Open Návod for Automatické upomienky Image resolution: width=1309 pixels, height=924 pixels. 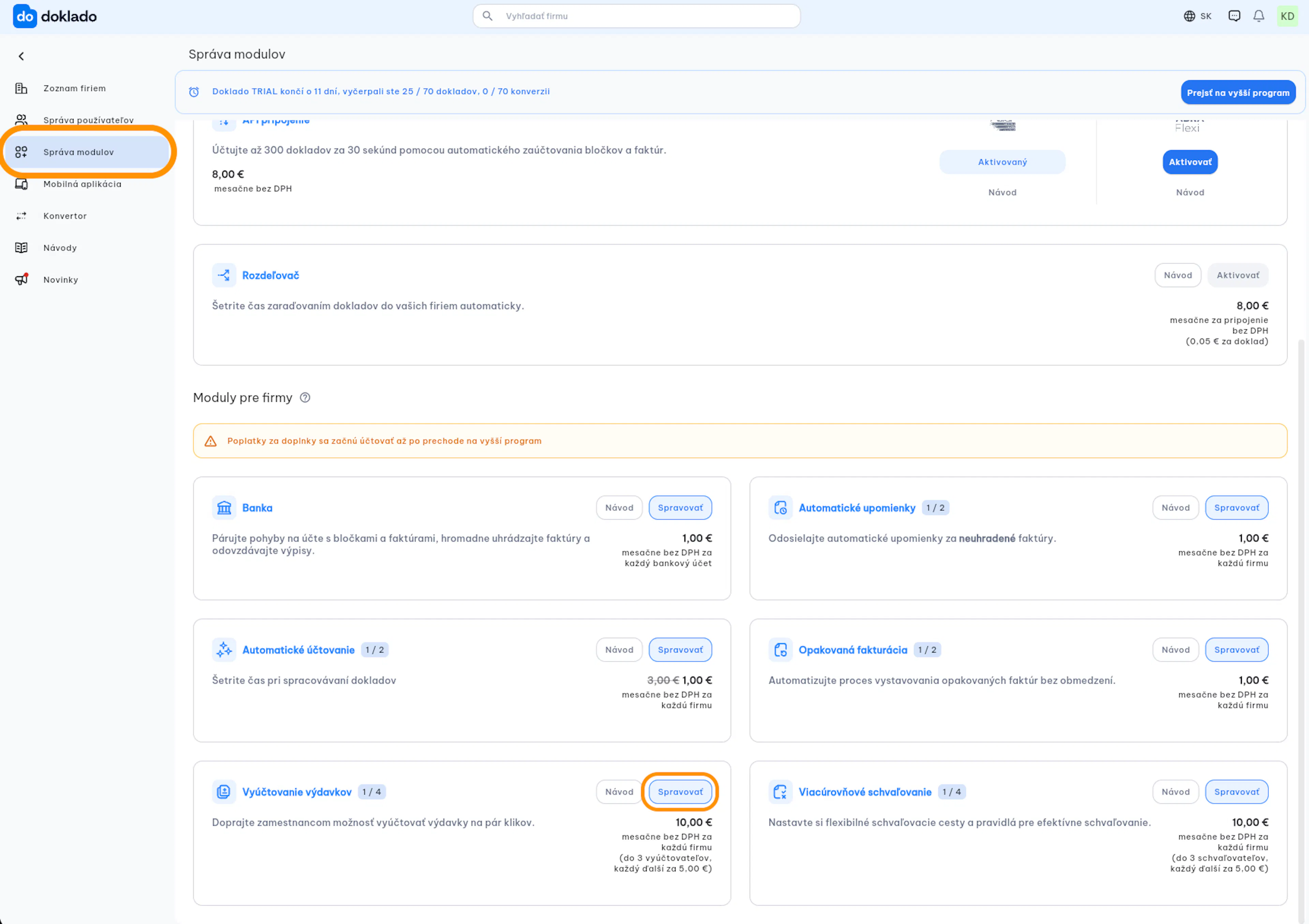[1176, 508]
